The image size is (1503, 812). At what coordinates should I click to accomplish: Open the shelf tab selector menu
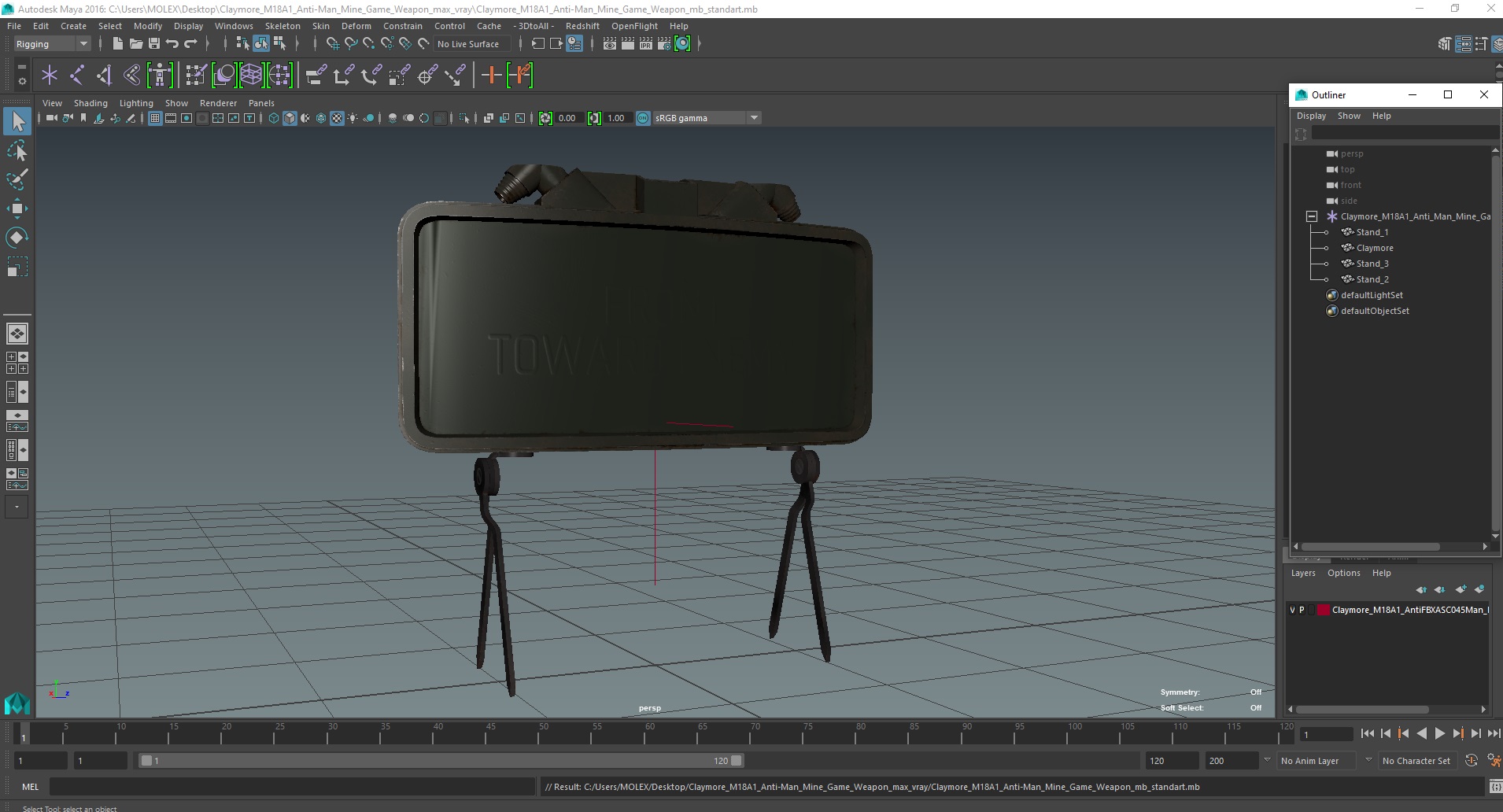click(21, 68)
